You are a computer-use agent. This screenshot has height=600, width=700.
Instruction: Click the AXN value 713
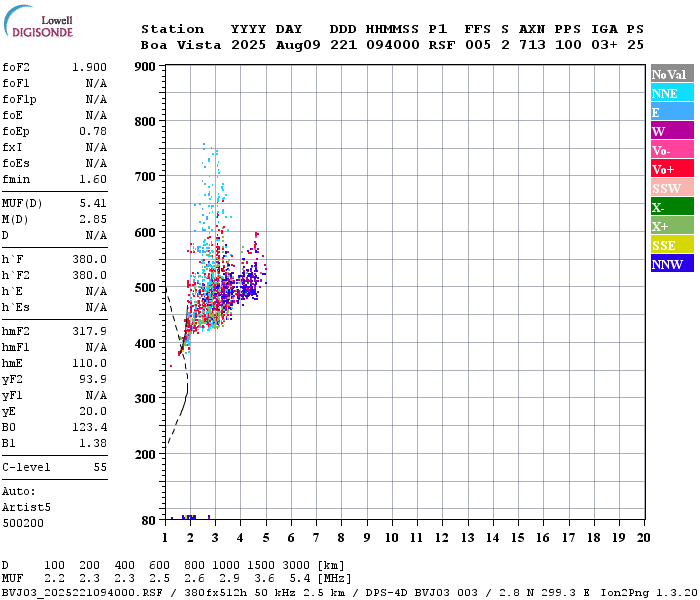tap(532, 46)
